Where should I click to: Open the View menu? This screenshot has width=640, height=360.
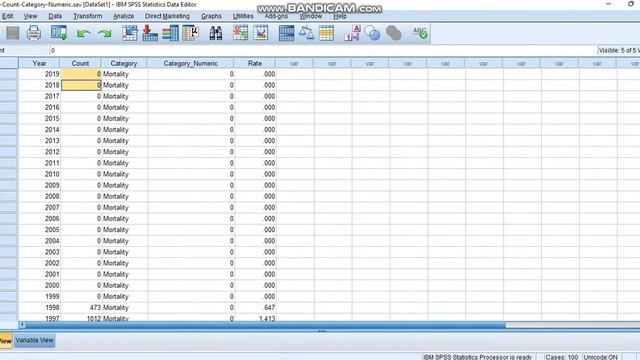[30, 16]
